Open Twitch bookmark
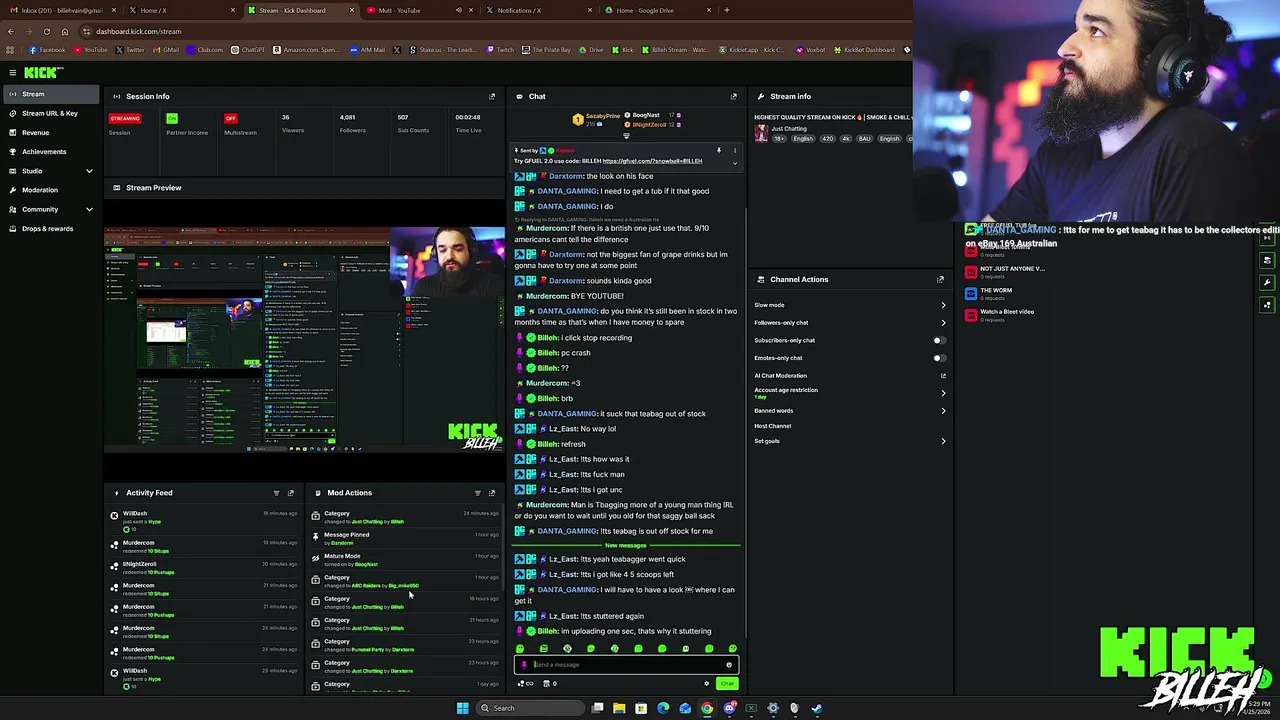This screenshot has width=1280, height=720. tap(501, 50)
